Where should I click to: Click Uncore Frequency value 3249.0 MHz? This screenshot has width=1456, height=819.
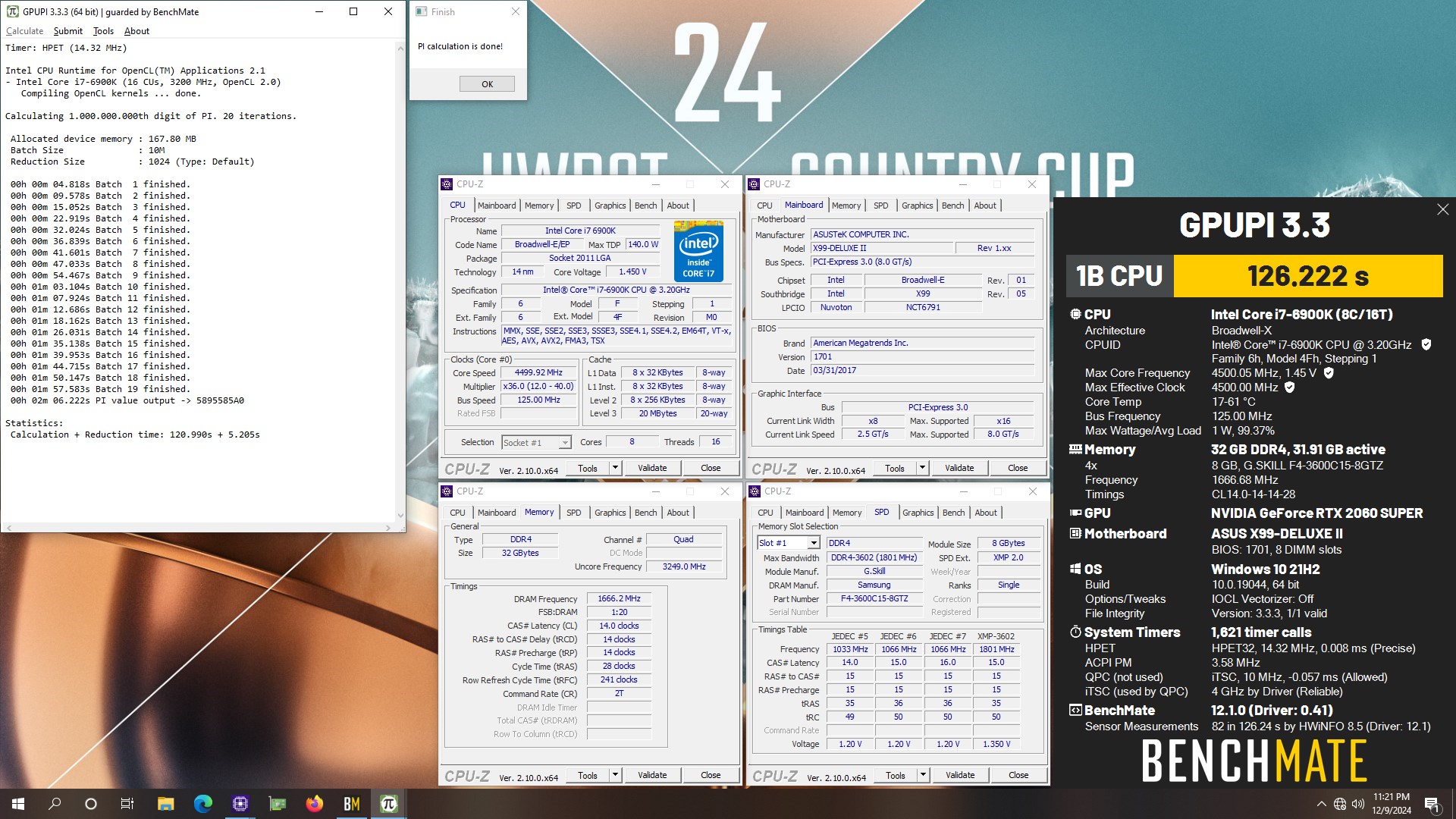click(683, 567)
